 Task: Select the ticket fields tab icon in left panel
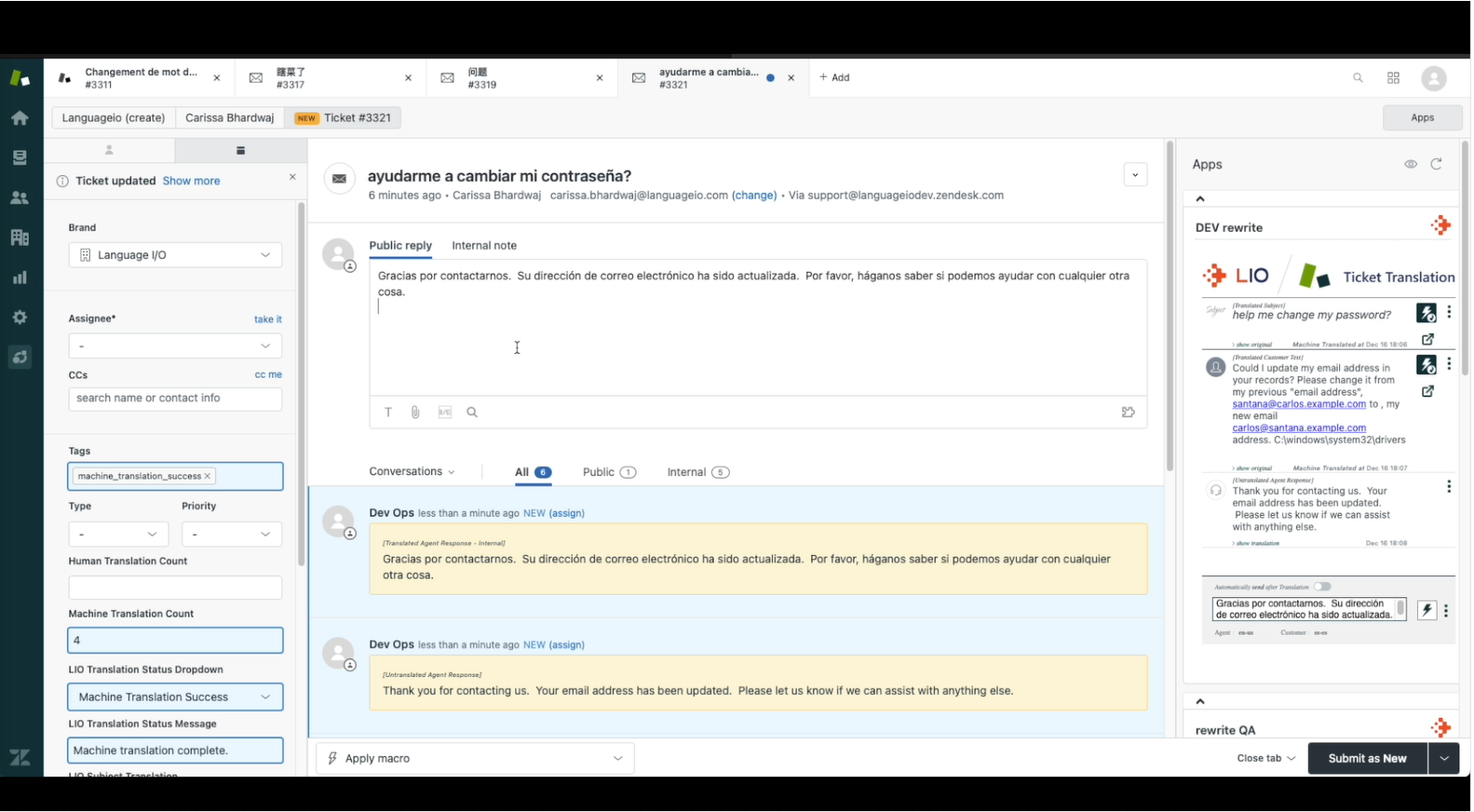[x=240, y=150]
